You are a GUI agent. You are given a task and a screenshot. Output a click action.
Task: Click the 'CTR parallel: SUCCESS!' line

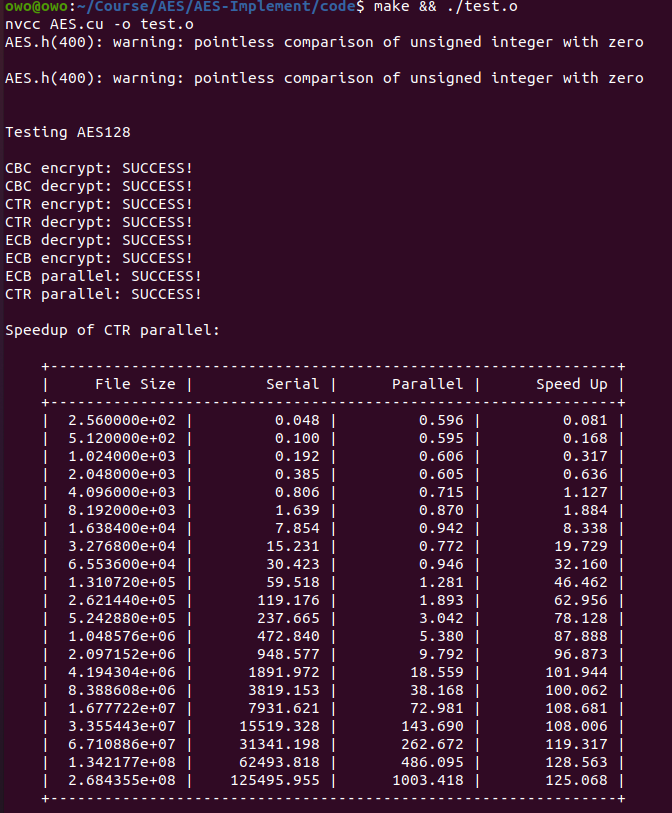[x=104, y=294]
